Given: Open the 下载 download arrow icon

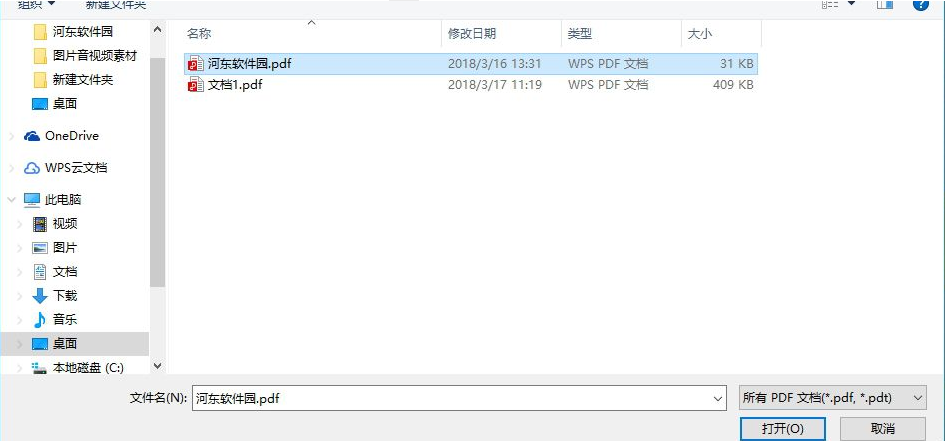Looking at the screenshot, I should 40,296.
